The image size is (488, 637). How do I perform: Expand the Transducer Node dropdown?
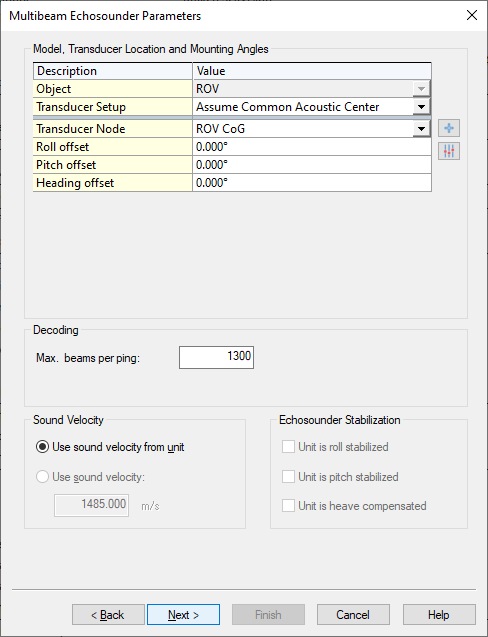(x=421, y=129)
